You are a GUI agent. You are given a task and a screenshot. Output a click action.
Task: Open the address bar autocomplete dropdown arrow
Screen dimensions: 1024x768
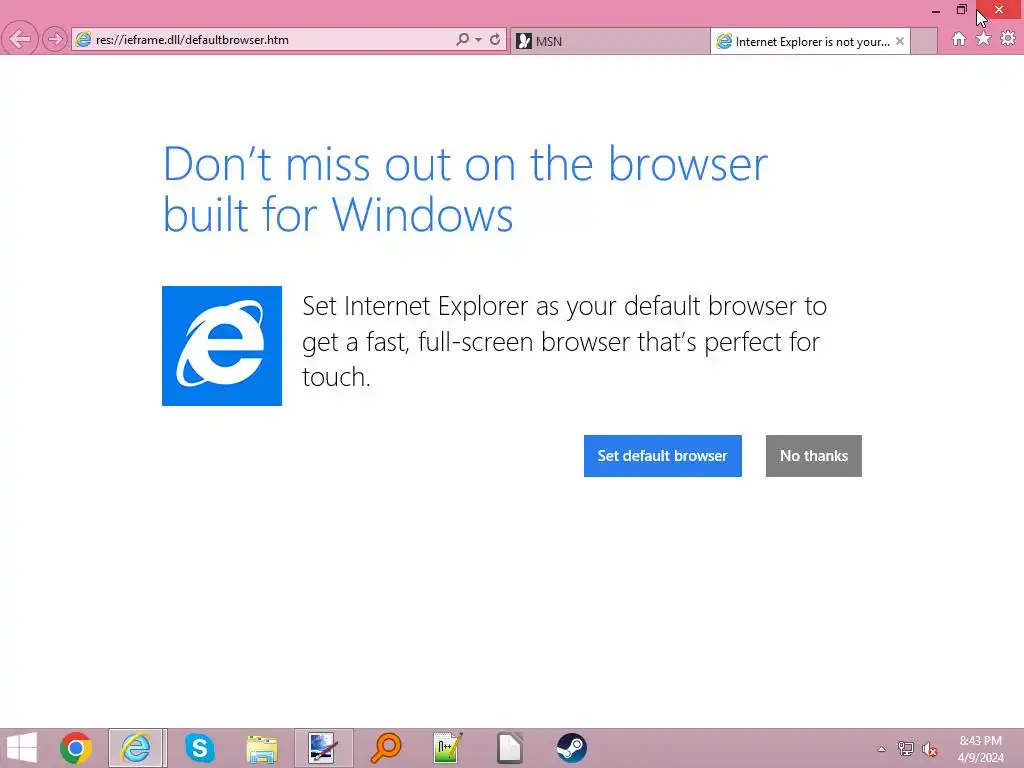point(479,40)
